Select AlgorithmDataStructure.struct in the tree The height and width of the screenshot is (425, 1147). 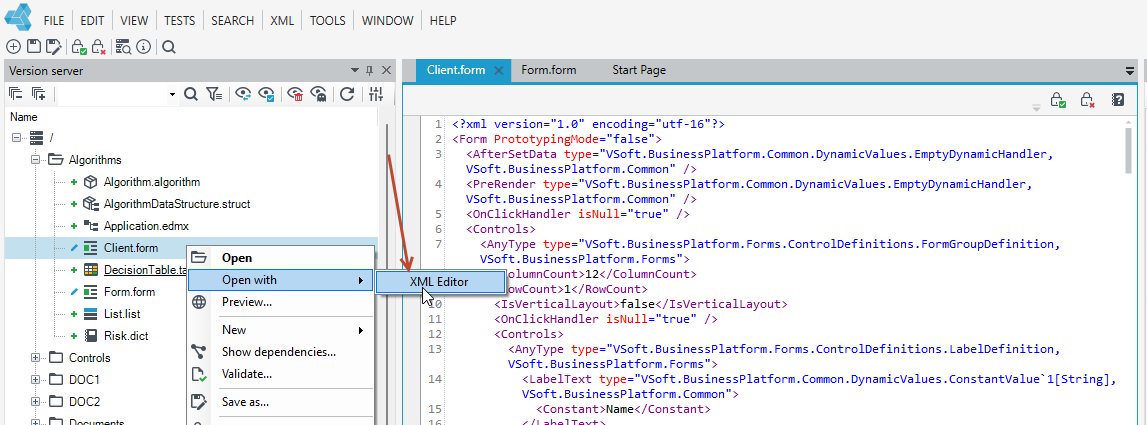[x=177, y=203]
